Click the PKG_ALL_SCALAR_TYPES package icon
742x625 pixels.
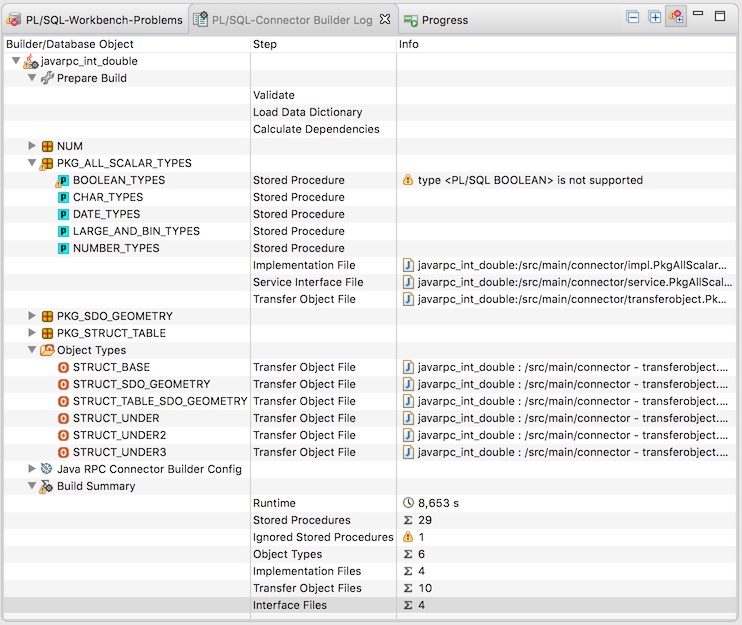click(47, 164)
